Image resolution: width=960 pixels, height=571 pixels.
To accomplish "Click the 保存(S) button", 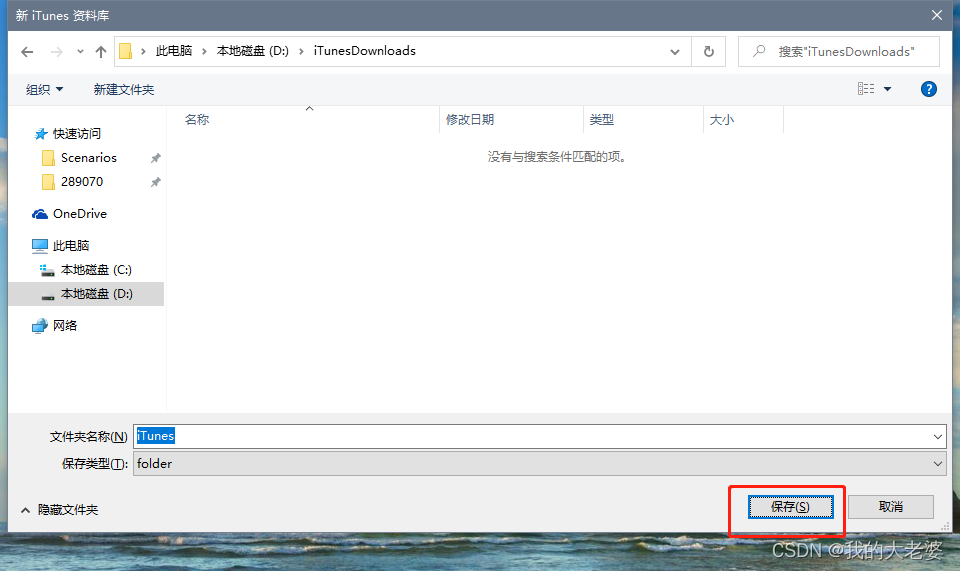I will point(790,507).
